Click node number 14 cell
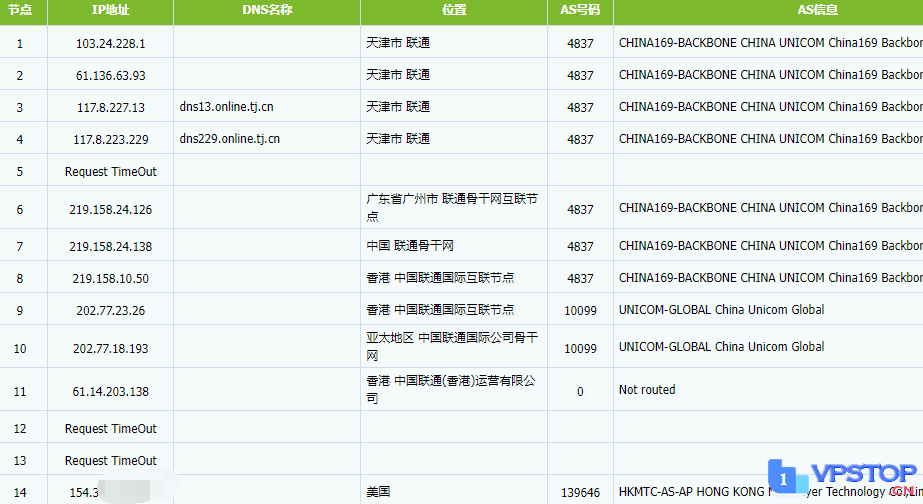The image size is (923, 504). (x=20, y=492)
